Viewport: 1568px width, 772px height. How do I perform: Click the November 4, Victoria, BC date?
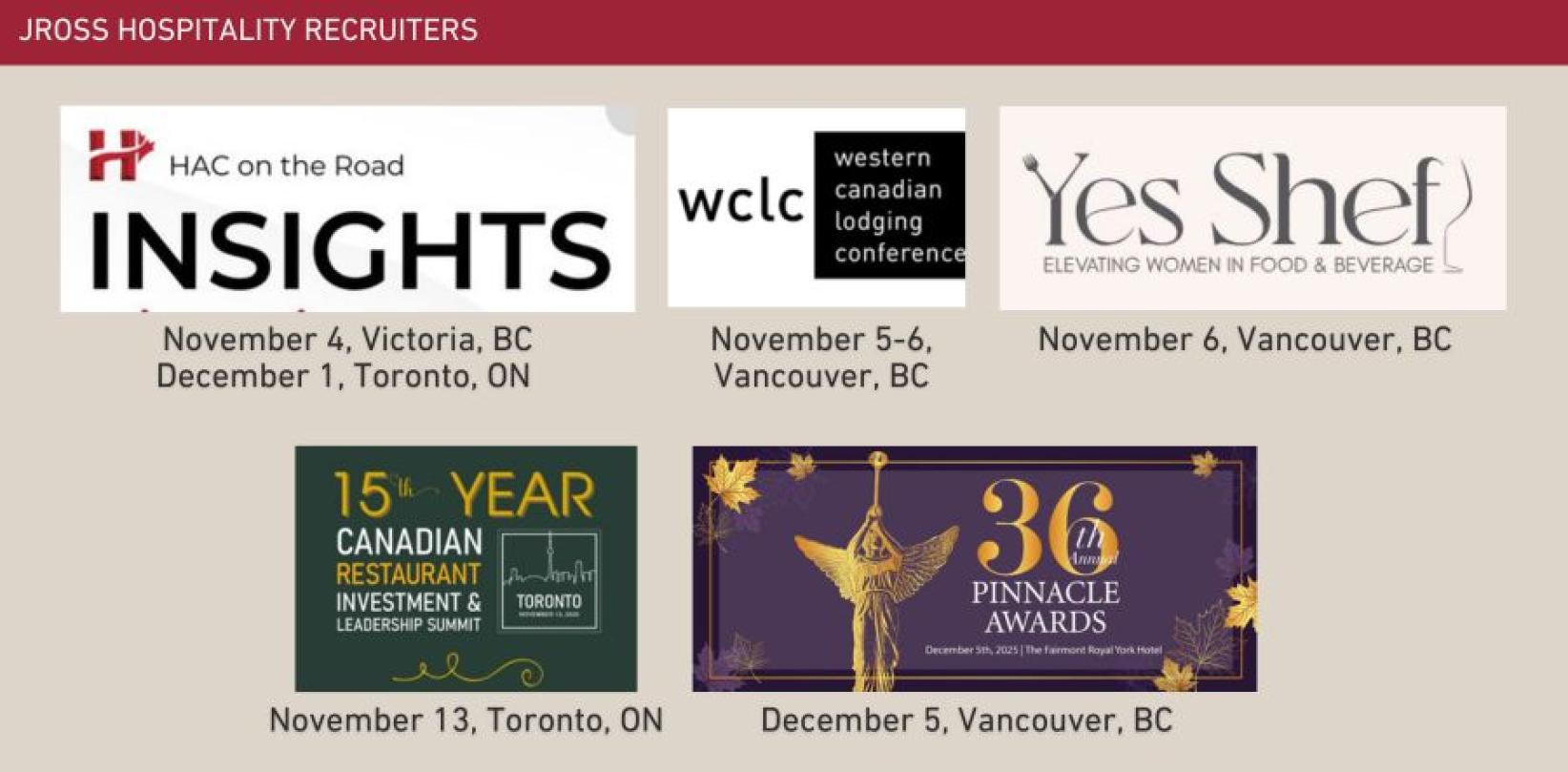[347, 339]
